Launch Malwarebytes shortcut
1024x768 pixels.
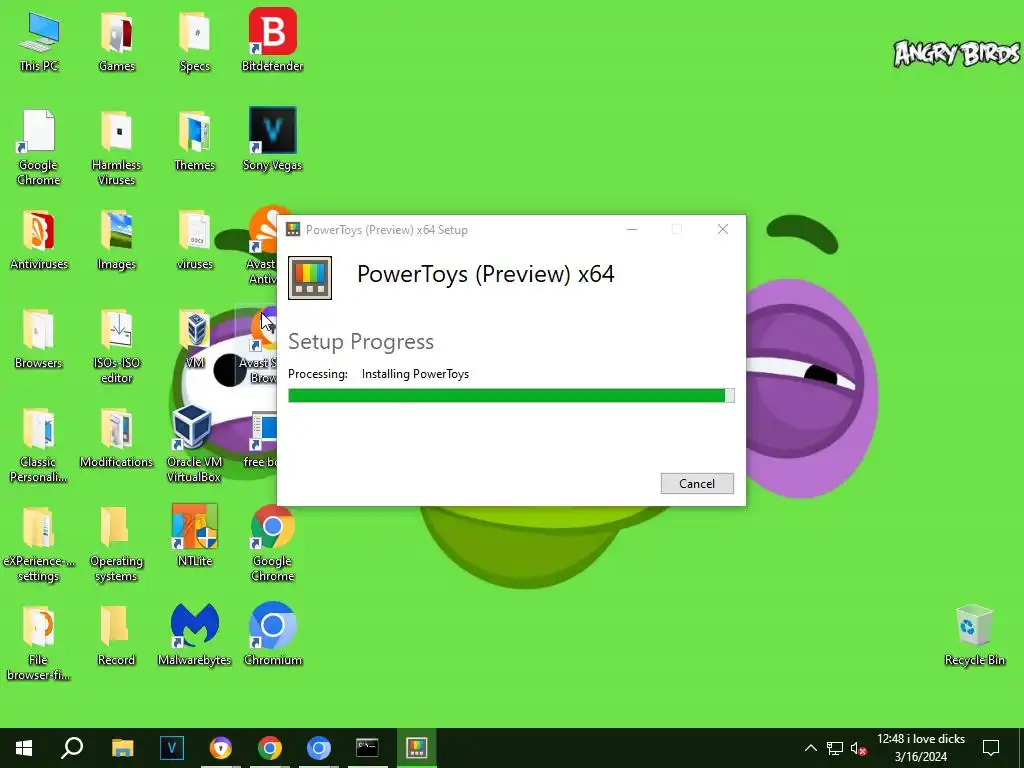point(195,634)
